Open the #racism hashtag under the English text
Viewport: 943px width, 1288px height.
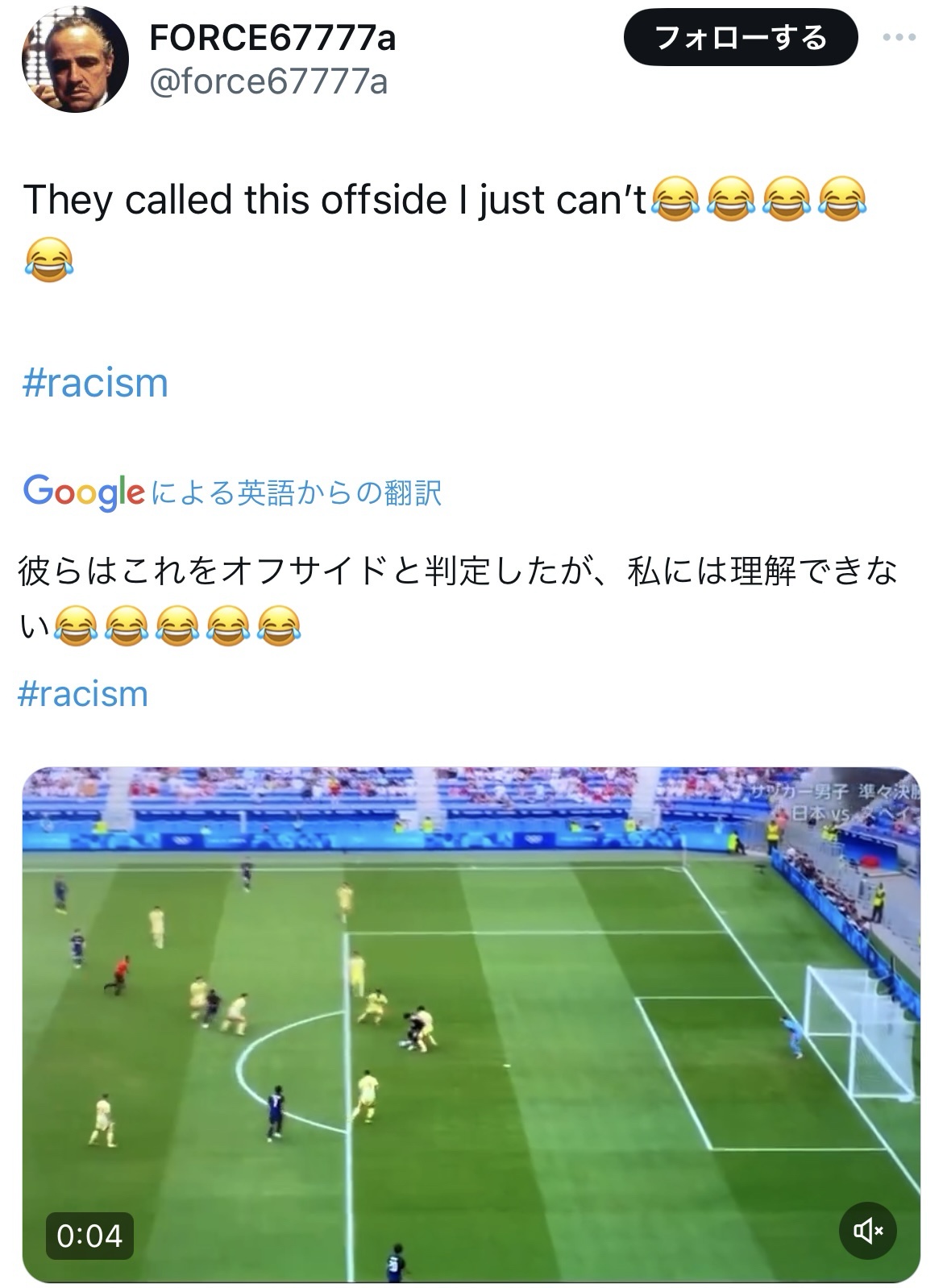click(x=95, y=382)
